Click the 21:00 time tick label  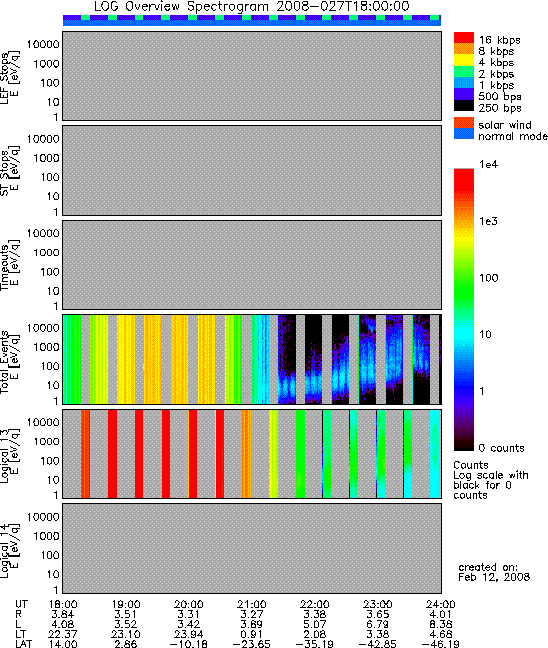click(252, 605)
